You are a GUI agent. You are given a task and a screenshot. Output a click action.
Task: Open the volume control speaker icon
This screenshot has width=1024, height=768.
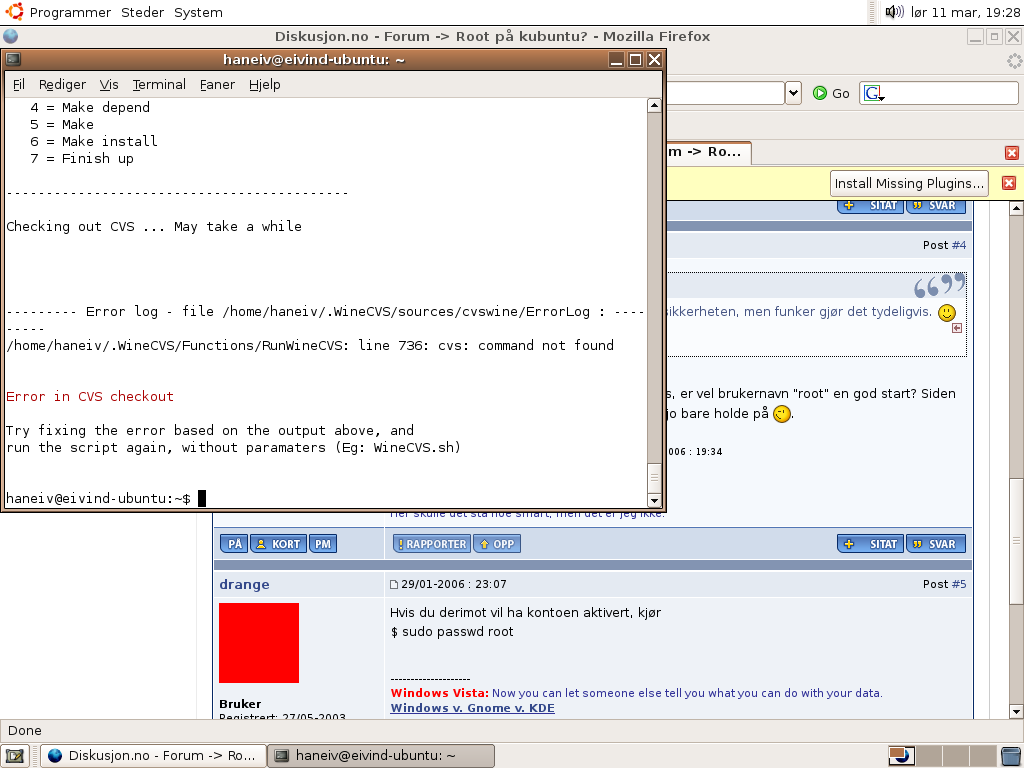click(894, 11)
